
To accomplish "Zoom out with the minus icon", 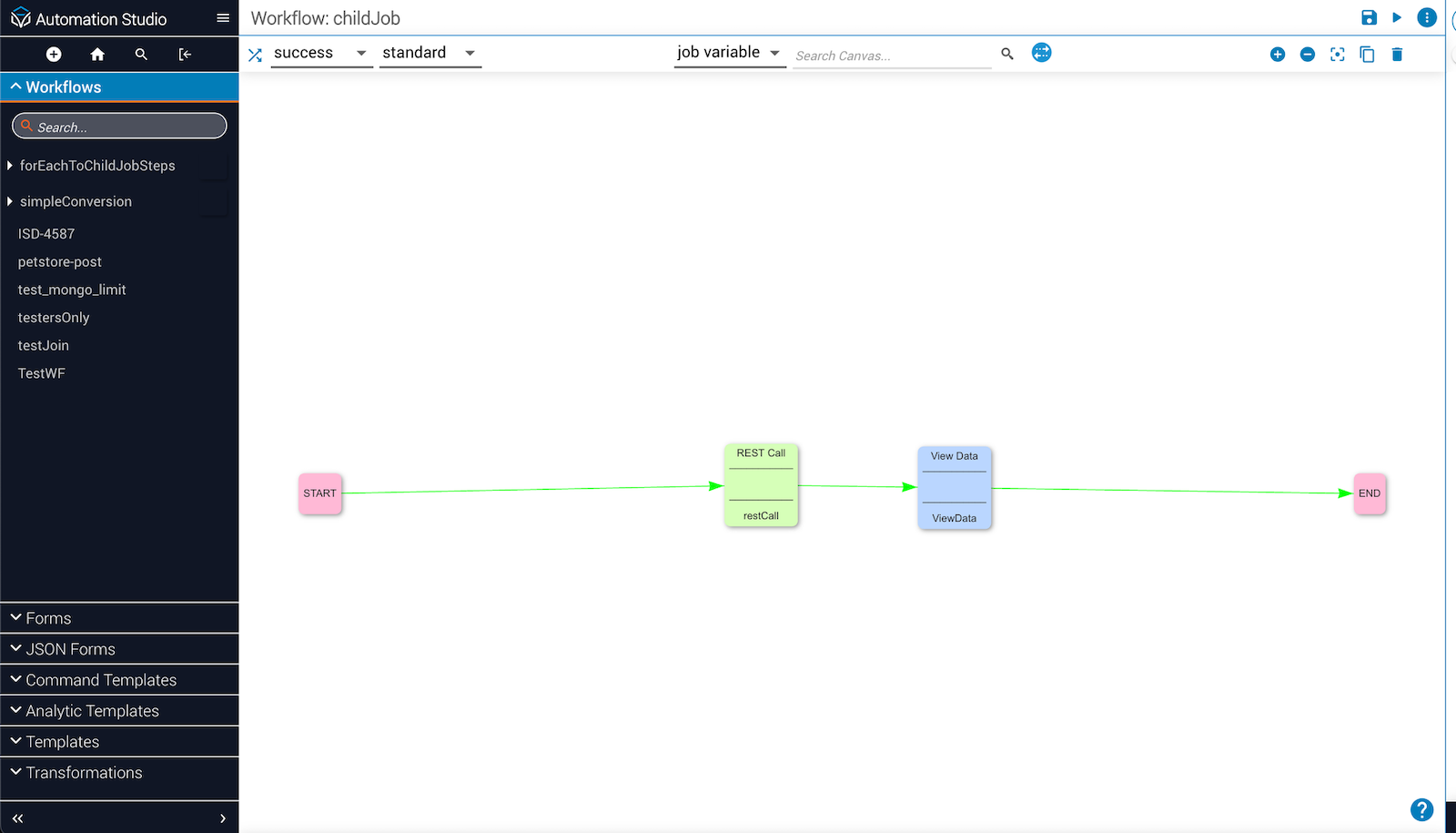I will pos(1307,55).
